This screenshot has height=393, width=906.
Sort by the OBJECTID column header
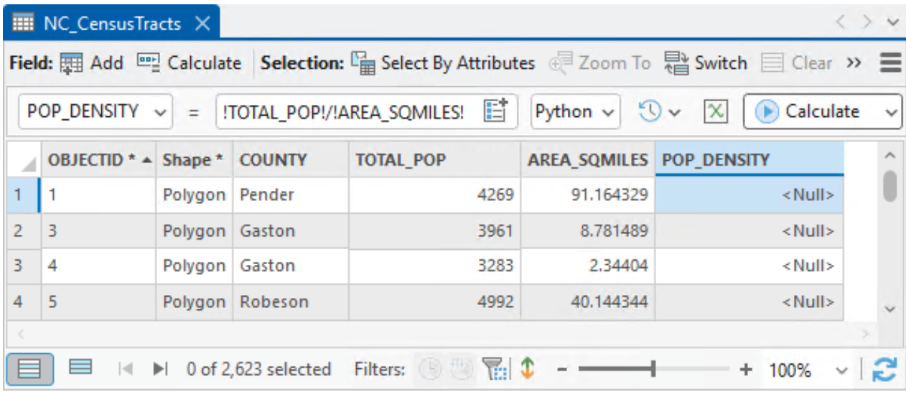click(98, 160)
